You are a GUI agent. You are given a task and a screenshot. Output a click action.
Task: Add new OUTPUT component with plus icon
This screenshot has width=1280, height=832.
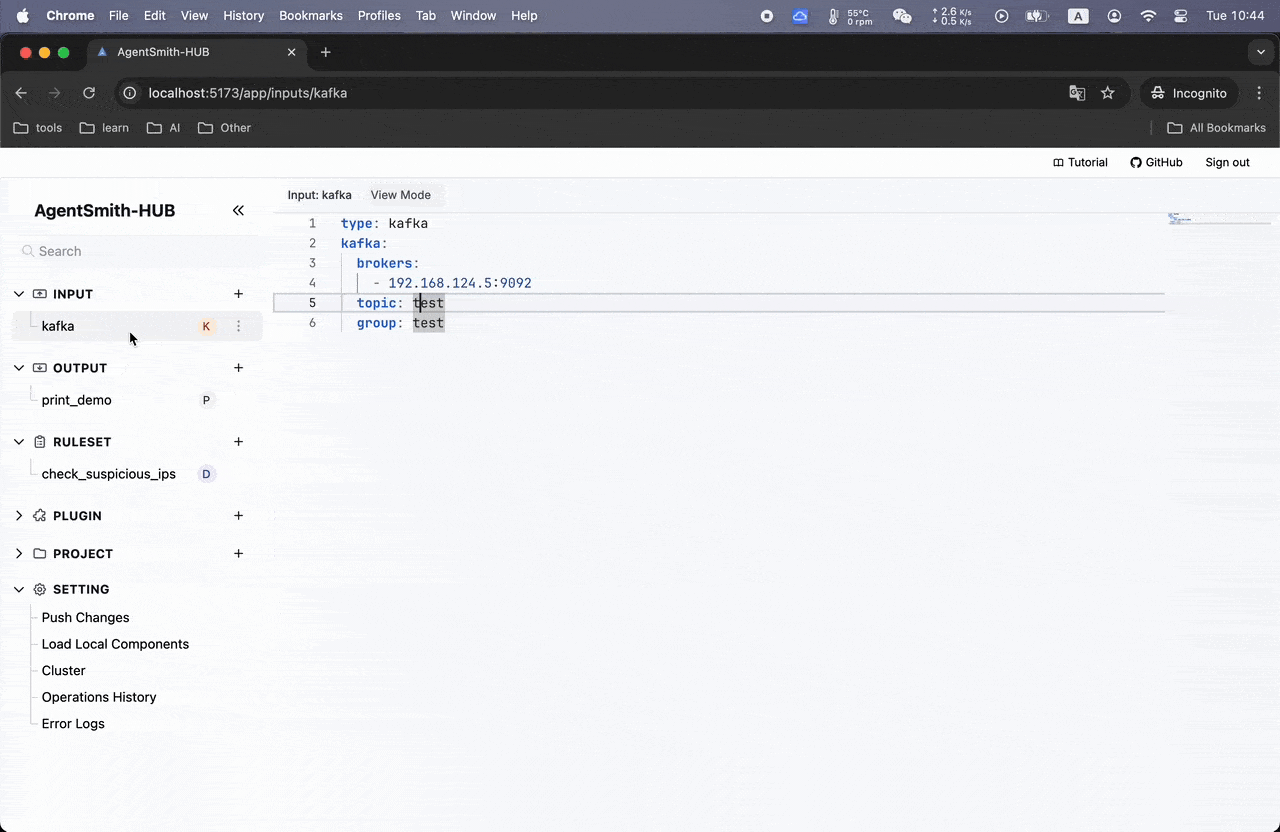(238, 368)
